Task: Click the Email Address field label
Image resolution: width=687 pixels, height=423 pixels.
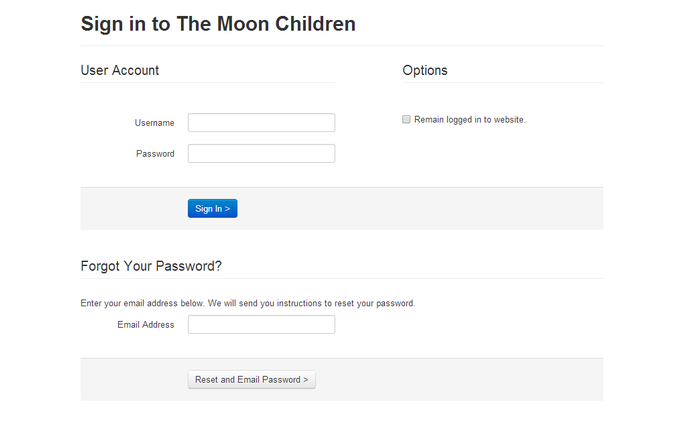Action: 145,325
